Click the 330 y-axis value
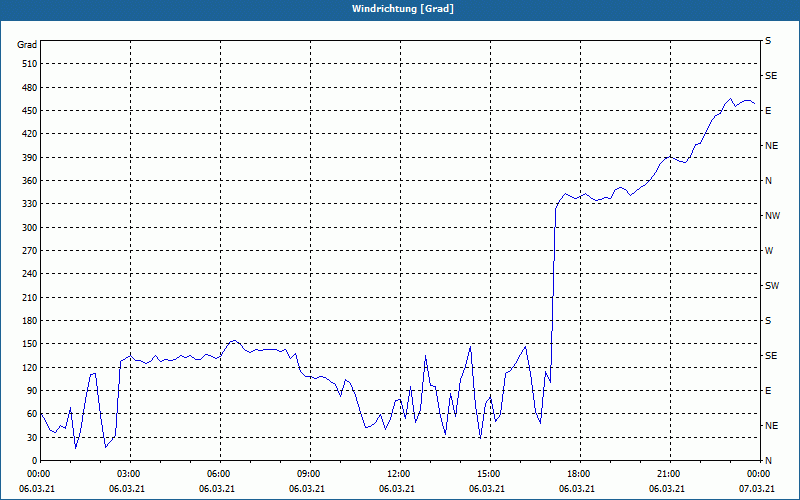Image resolution: width=800 pixels, height=500 pixels. click(30, 204)
